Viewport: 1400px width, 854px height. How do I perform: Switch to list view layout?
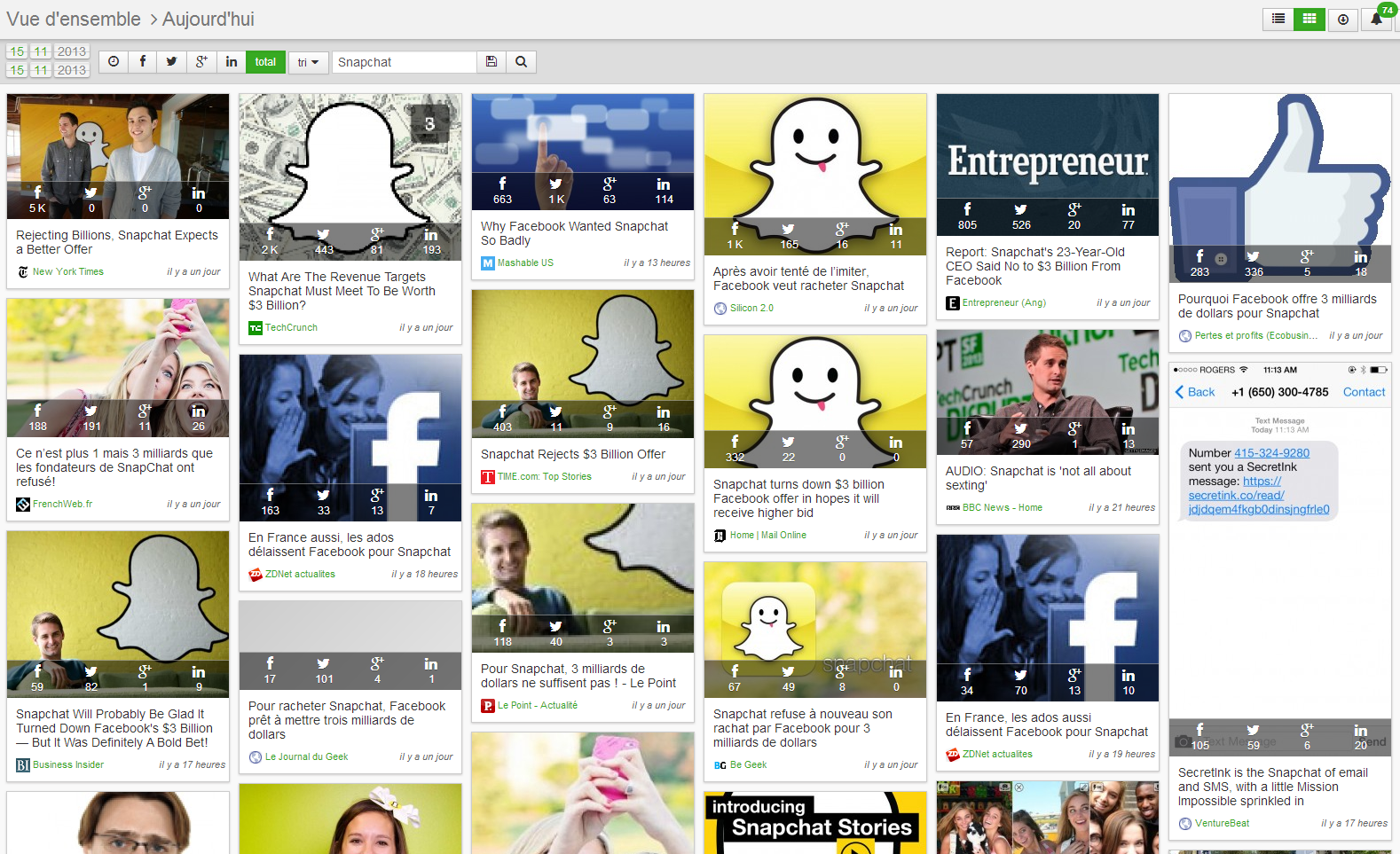tap(1278, 19)
